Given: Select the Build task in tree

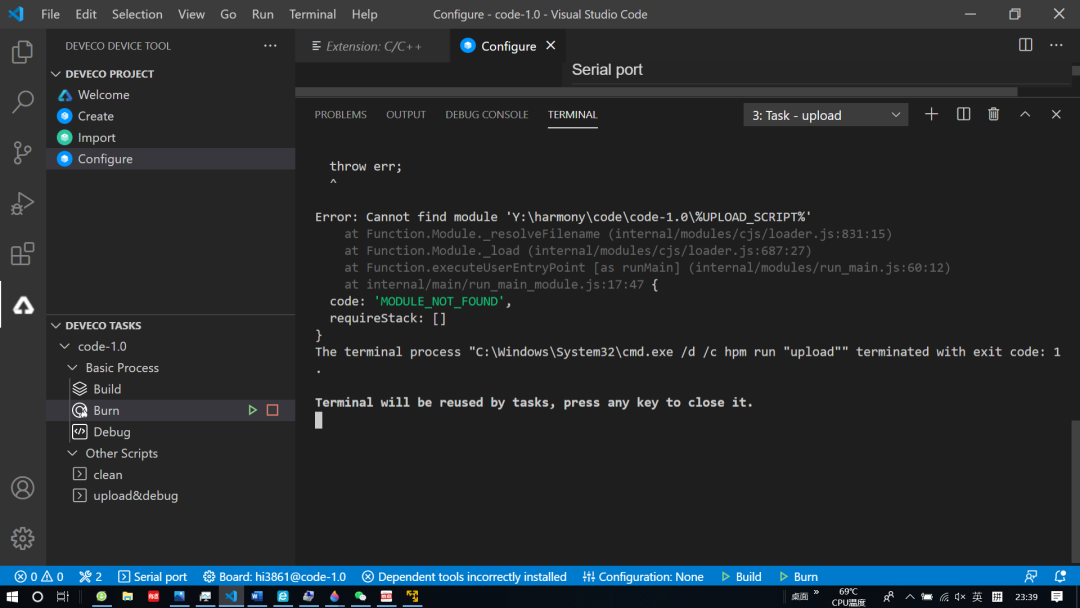Looking at the screenshot, I should (107, 389).
